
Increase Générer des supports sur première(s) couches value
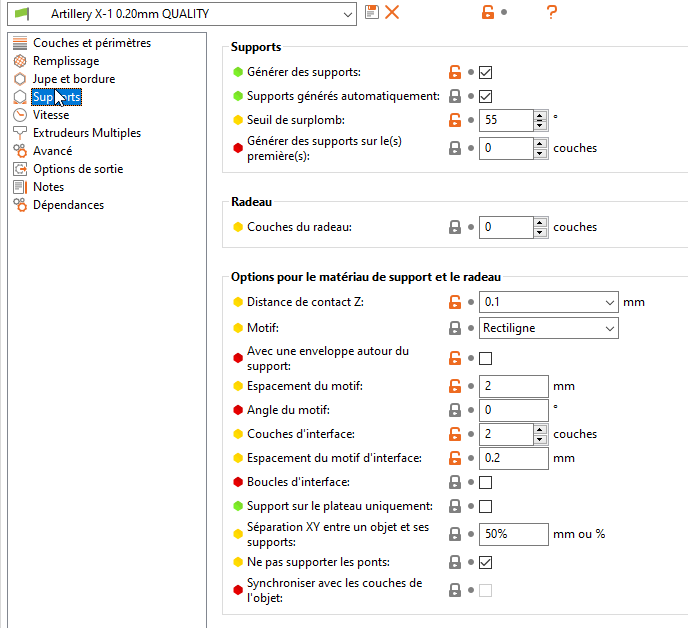[x=540, y=144]
